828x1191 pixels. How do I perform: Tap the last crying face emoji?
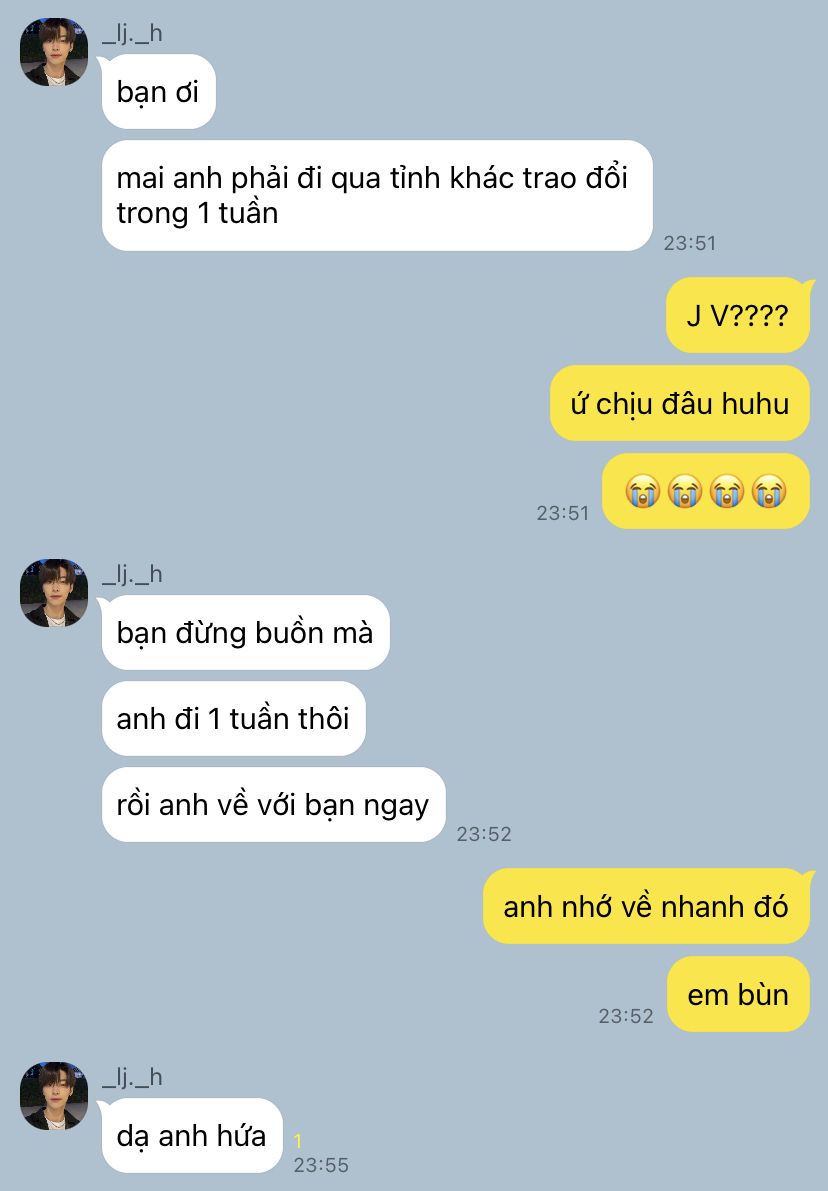coord(769,491)
